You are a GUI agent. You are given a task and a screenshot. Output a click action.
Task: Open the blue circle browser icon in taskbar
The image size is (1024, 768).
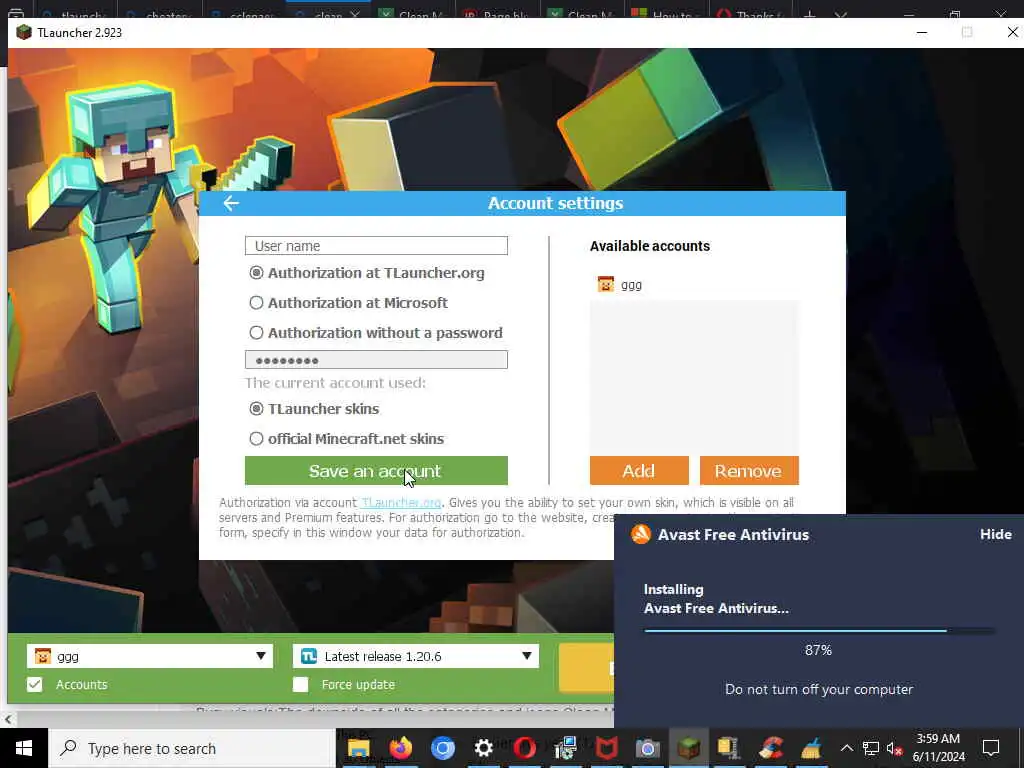pos(442,748)
